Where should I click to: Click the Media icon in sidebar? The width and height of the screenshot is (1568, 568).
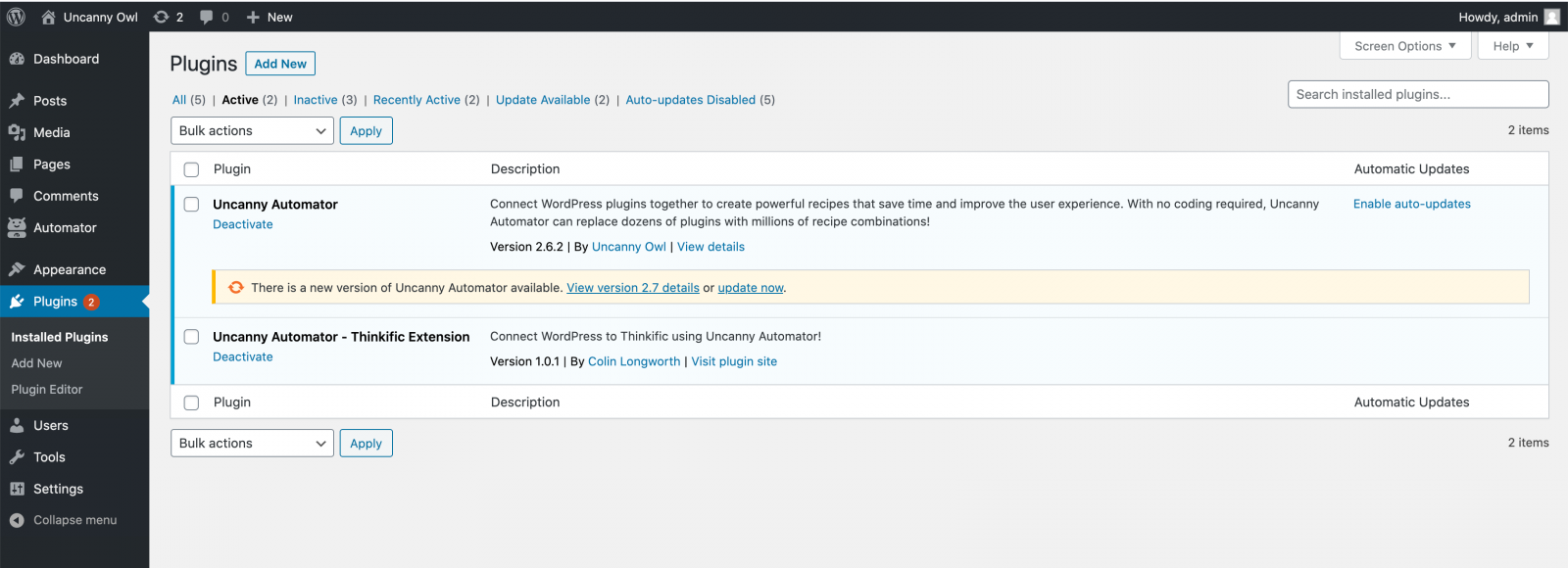(17, 132)
